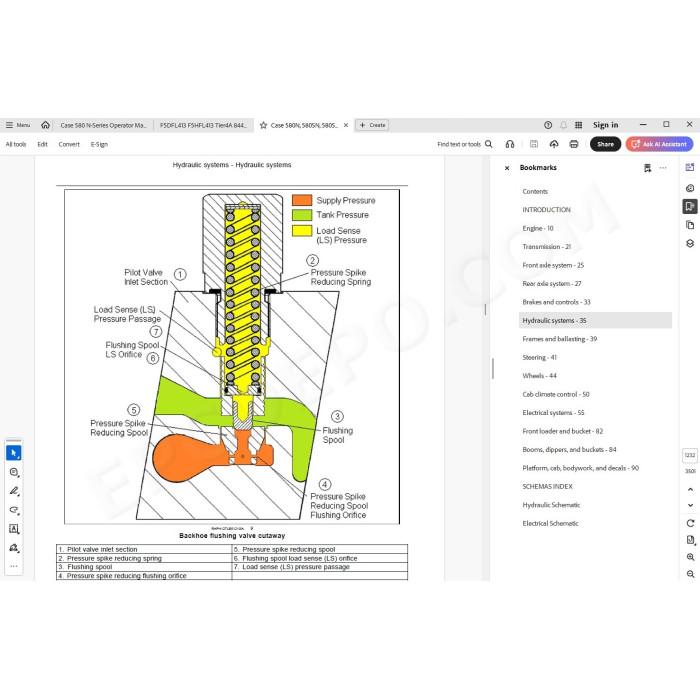Image resolution: width=700 pixels, height=700 pixels.
Task: Go to the Home icon
Action: 45,125
